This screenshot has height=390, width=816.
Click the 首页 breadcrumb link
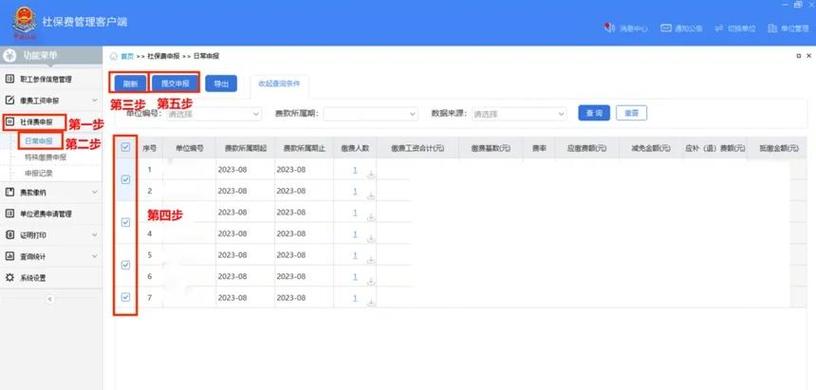pos(127,56)
